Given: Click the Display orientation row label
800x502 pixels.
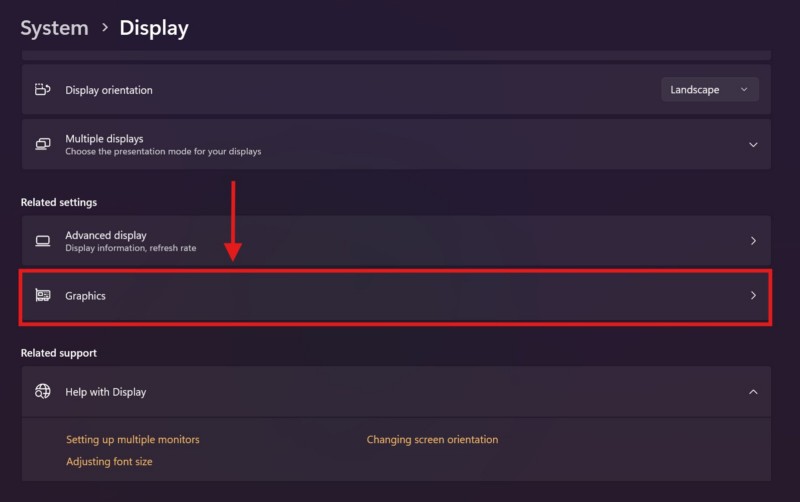Looking at the screenshot, I should [x=109, y=90].
